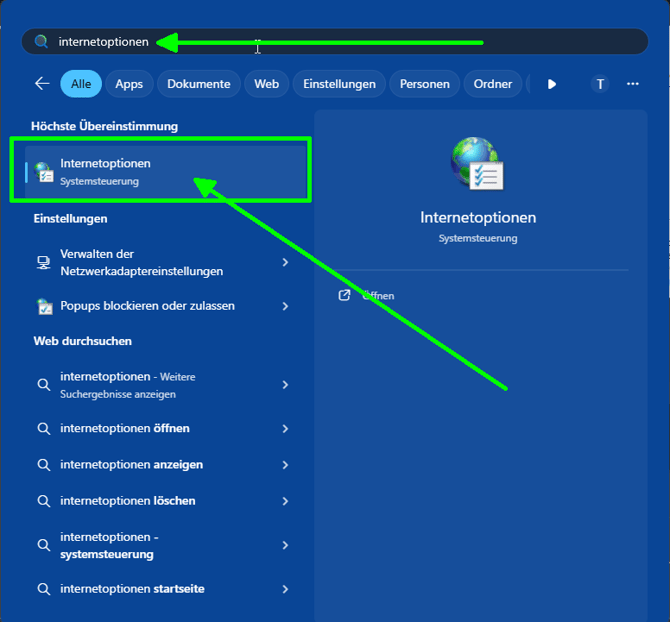Screen dimensions: 670x622
Task: Switch to the Ordner filter tab
Action: pyautogui.click(x=493, y=84)
